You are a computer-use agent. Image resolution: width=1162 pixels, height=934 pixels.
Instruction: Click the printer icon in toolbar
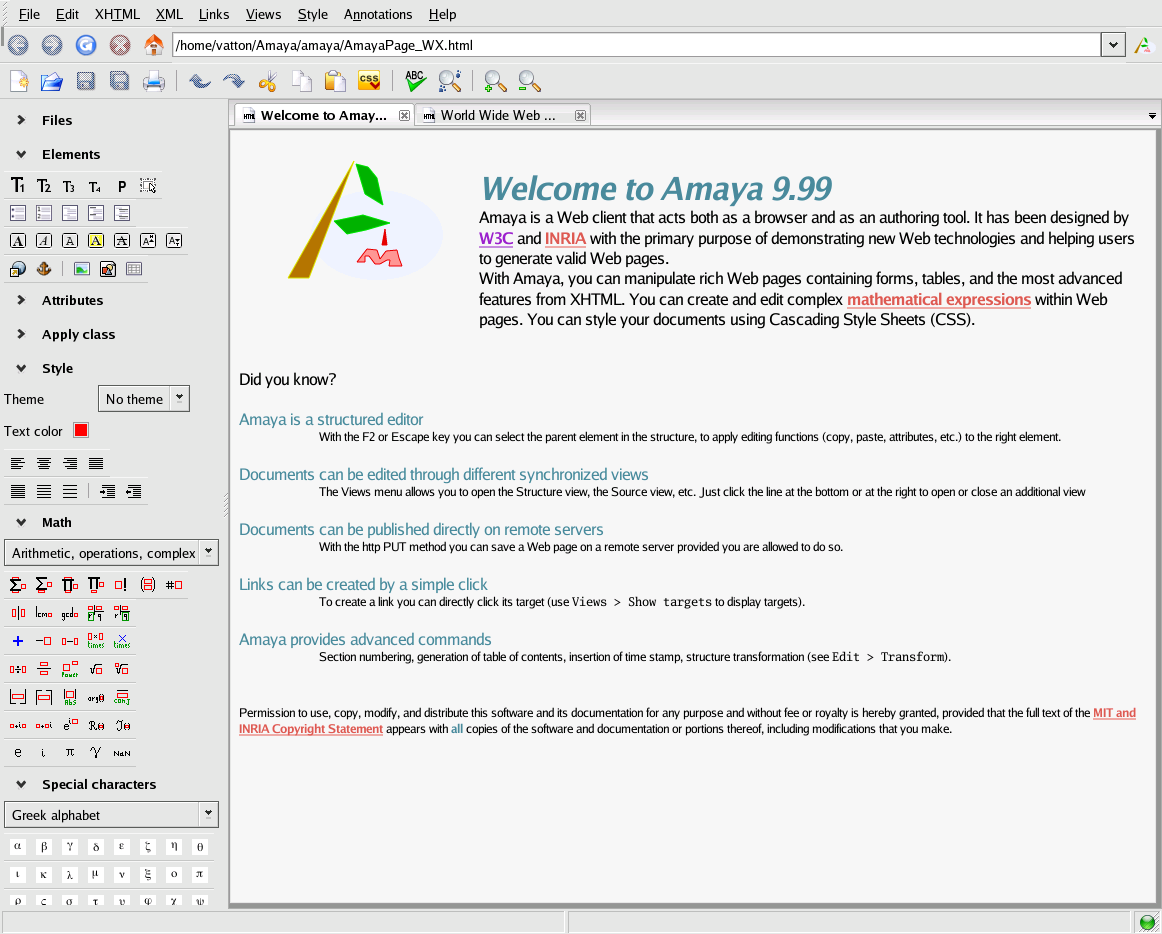[153, 80]
